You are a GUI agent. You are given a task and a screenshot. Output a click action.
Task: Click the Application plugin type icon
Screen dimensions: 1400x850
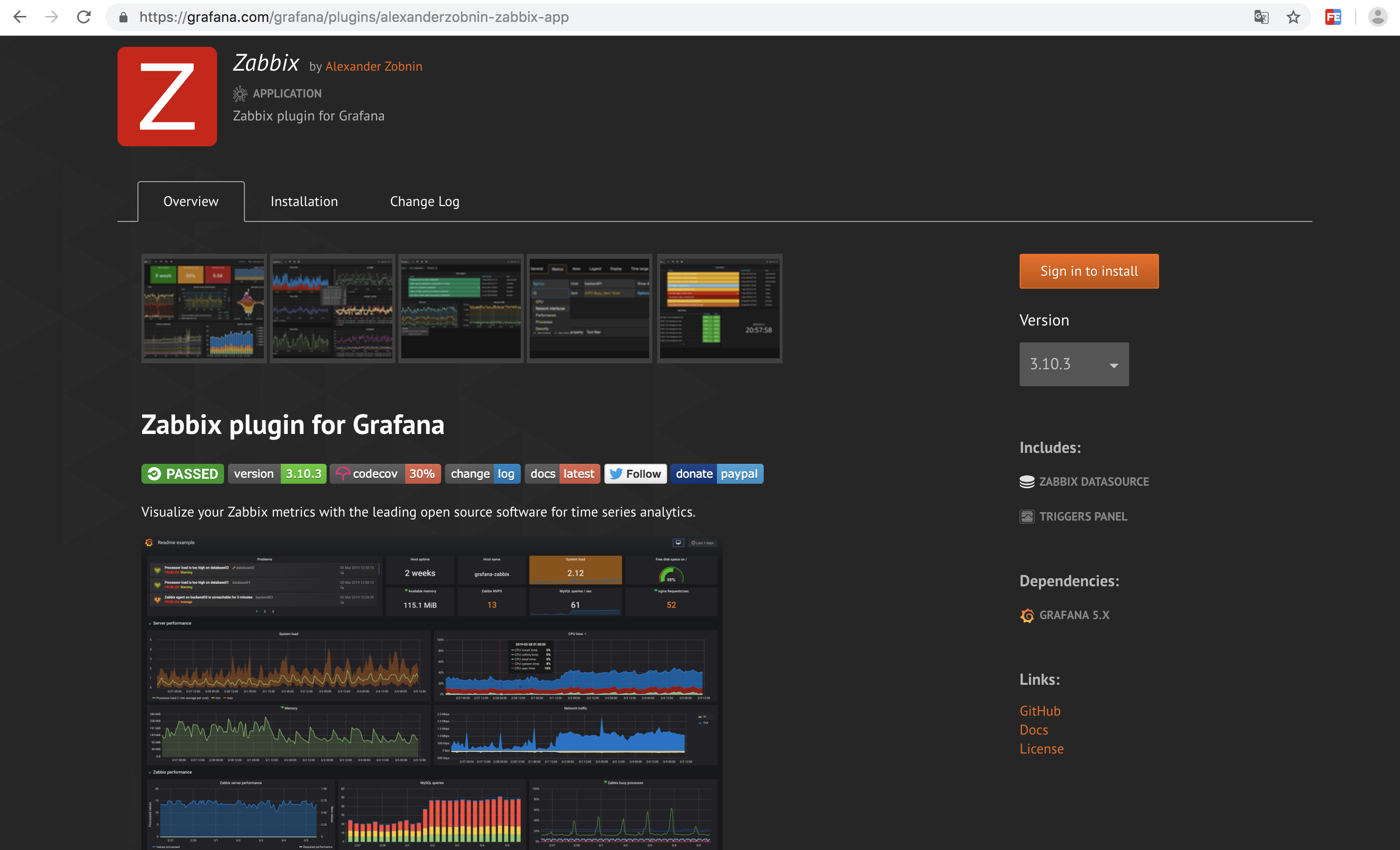[x=240, y=94]
